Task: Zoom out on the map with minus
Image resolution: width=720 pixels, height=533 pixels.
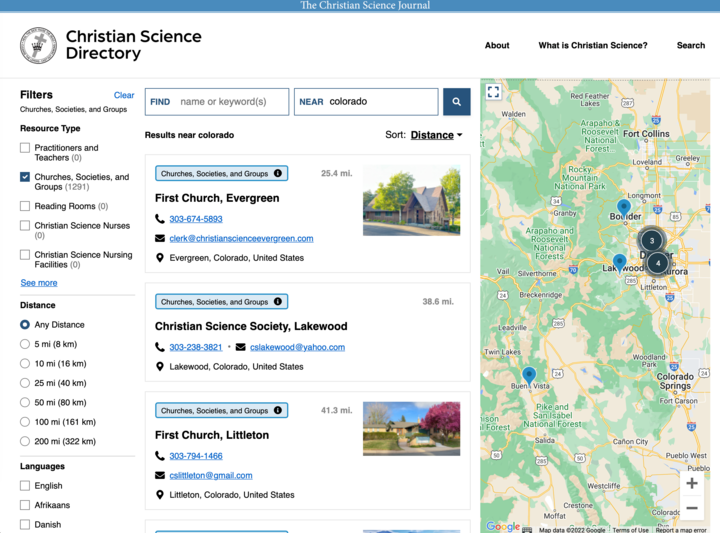Action: click(692, 508)
